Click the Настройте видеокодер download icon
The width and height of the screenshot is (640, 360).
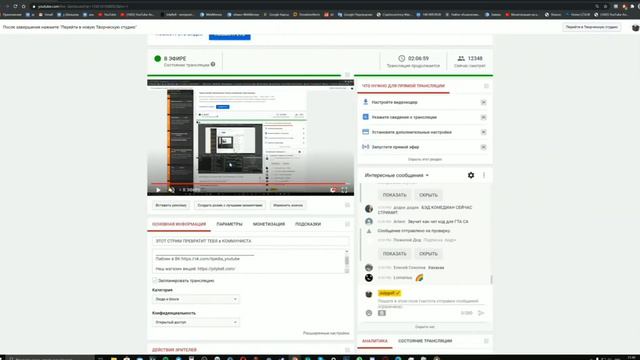366,102
